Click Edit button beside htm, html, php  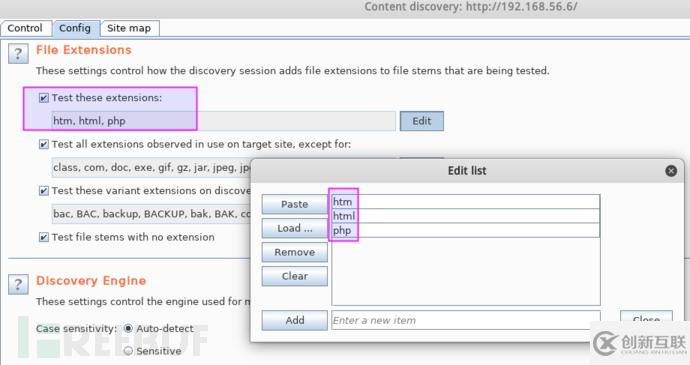[x=422, y=121]
